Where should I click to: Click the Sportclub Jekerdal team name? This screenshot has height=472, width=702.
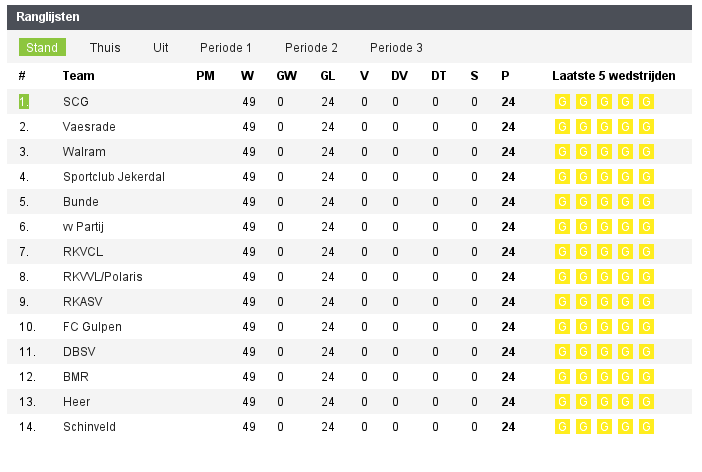click(x=114, y=177)
